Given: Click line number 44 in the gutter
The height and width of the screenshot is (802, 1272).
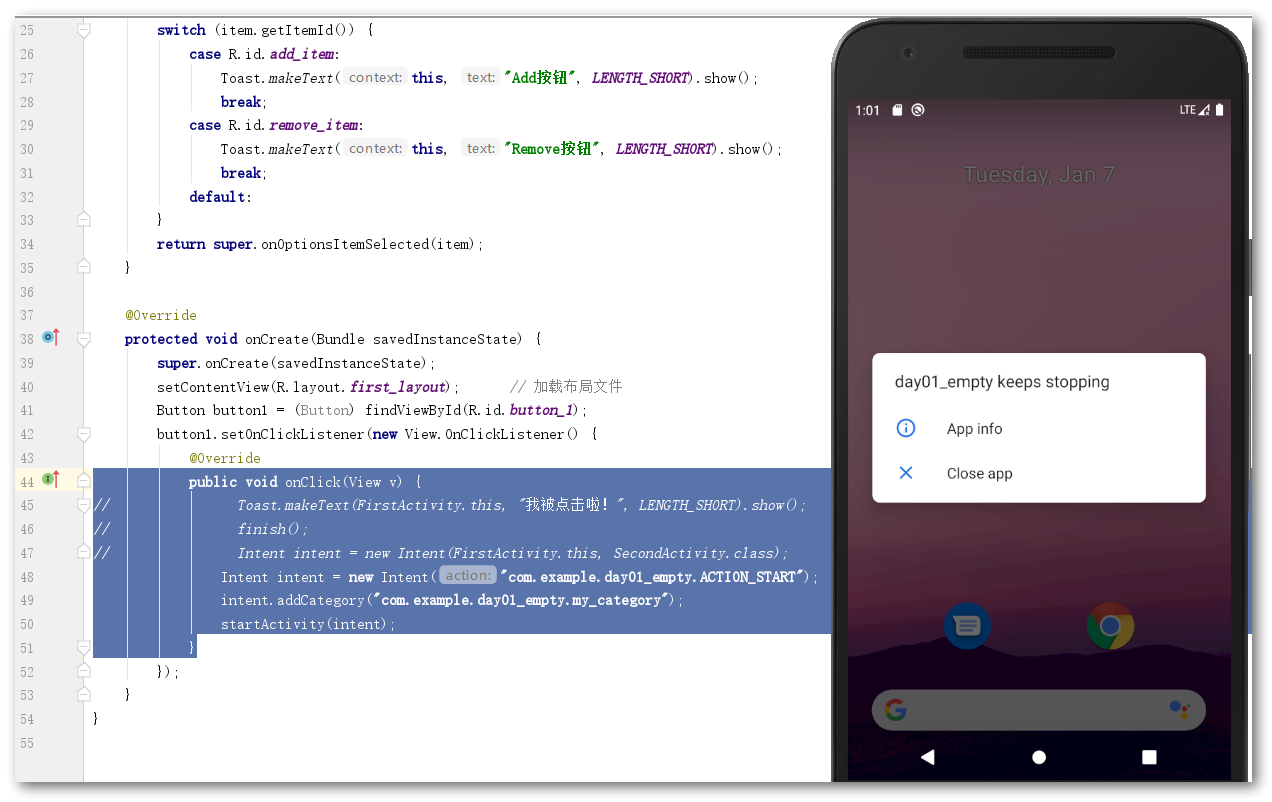Looking at the screenshot, I should [x=26, y=481].
